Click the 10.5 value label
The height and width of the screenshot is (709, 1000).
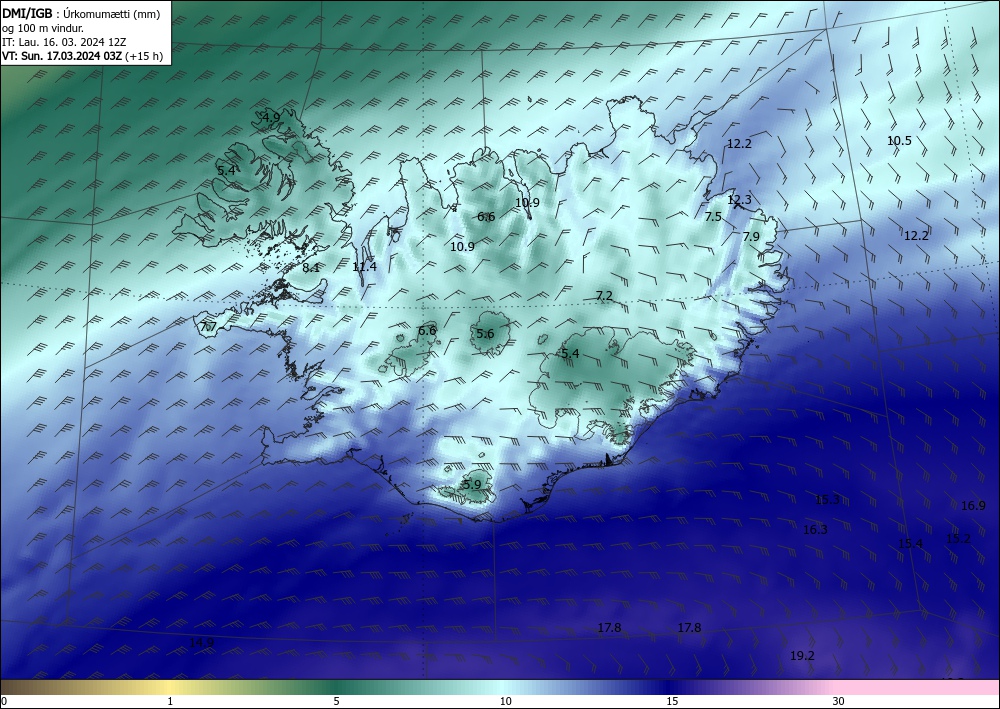click(899, 141)
